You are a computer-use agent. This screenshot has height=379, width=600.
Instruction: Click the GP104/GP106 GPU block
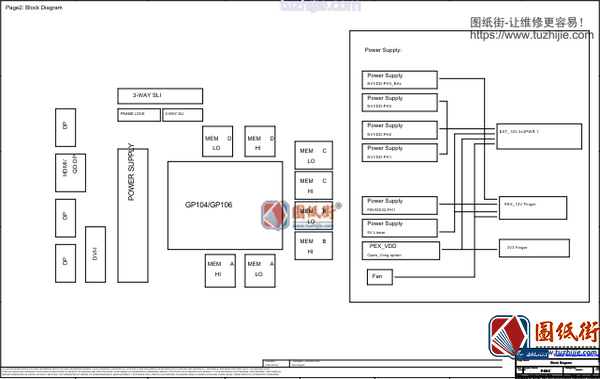click(x=225, y=206)
